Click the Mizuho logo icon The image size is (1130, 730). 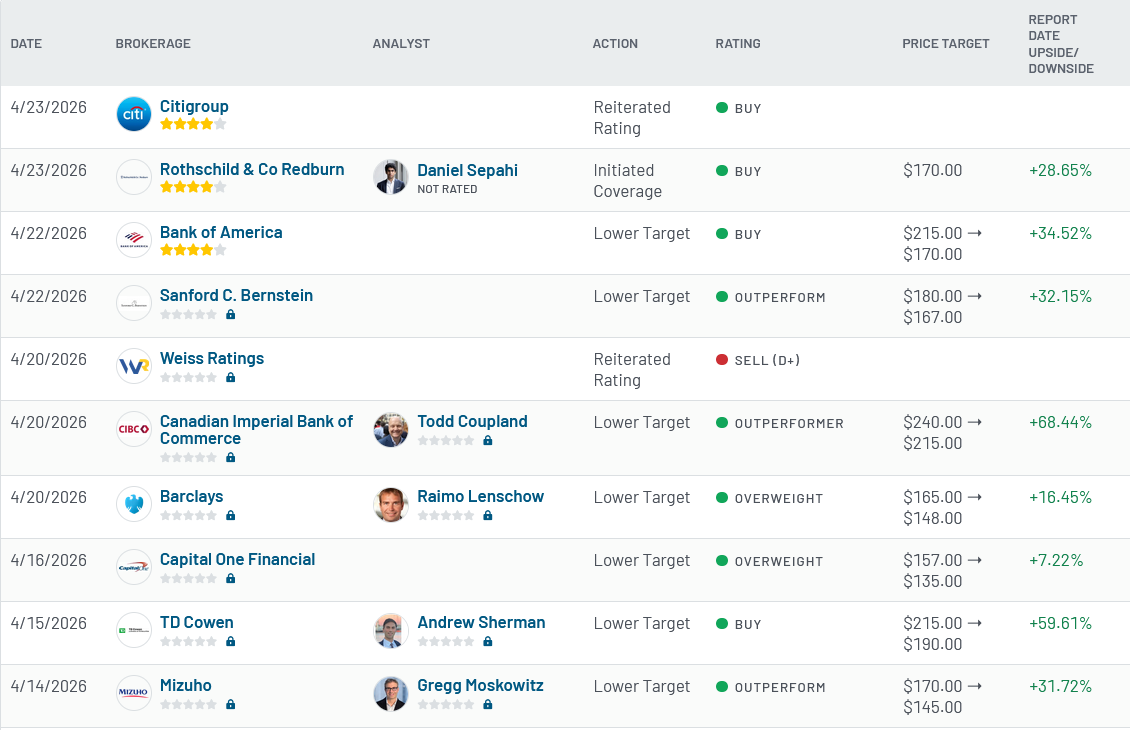(x=134, y=693)
